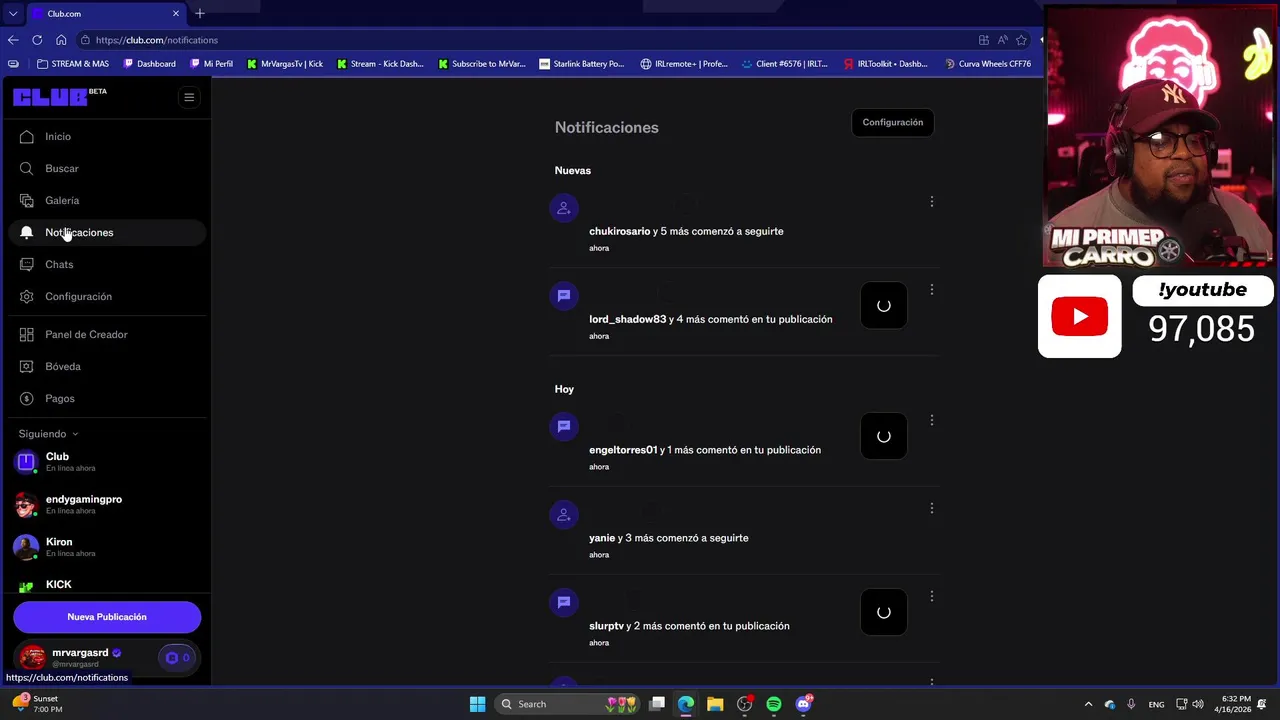Open post thumbnail on lord_shadow83 notification
Screen dimensions: 1280x720
click(884, 306)
